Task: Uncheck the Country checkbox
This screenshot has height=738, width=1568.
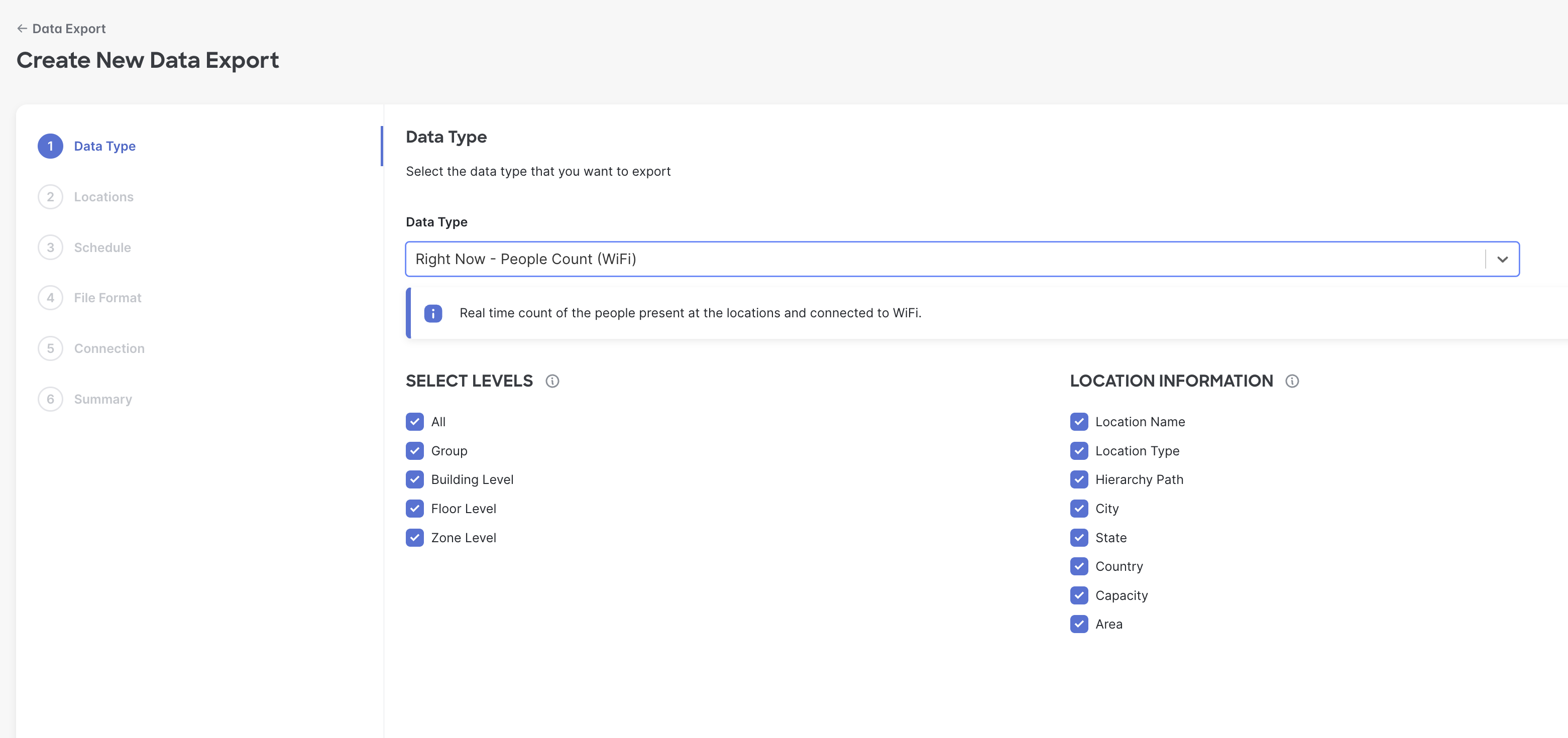Action: [x=1079, y=566]
